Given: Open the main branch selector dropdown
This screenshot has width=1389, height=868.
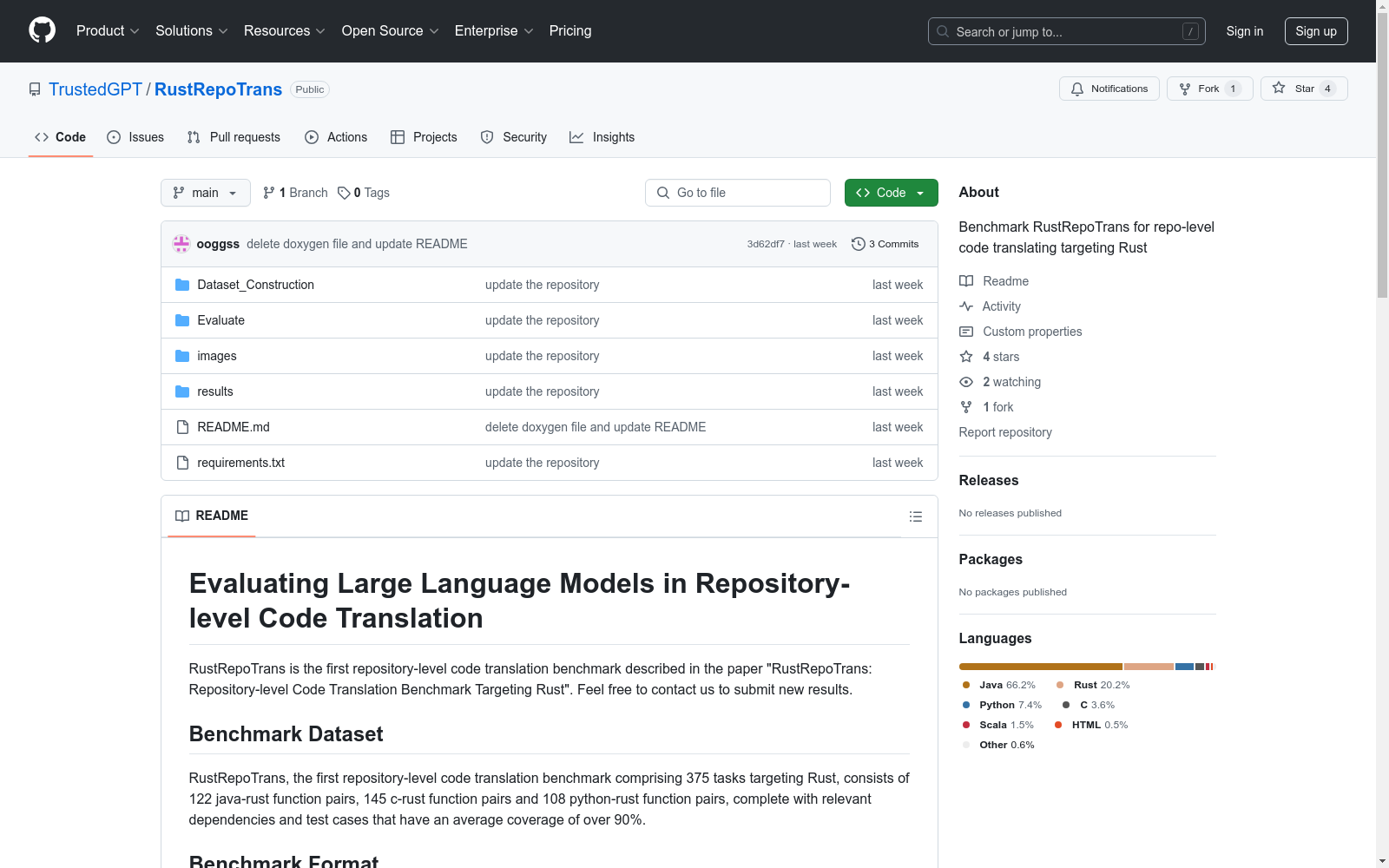Looking at the screenshot, I should [x=206, y=193].
